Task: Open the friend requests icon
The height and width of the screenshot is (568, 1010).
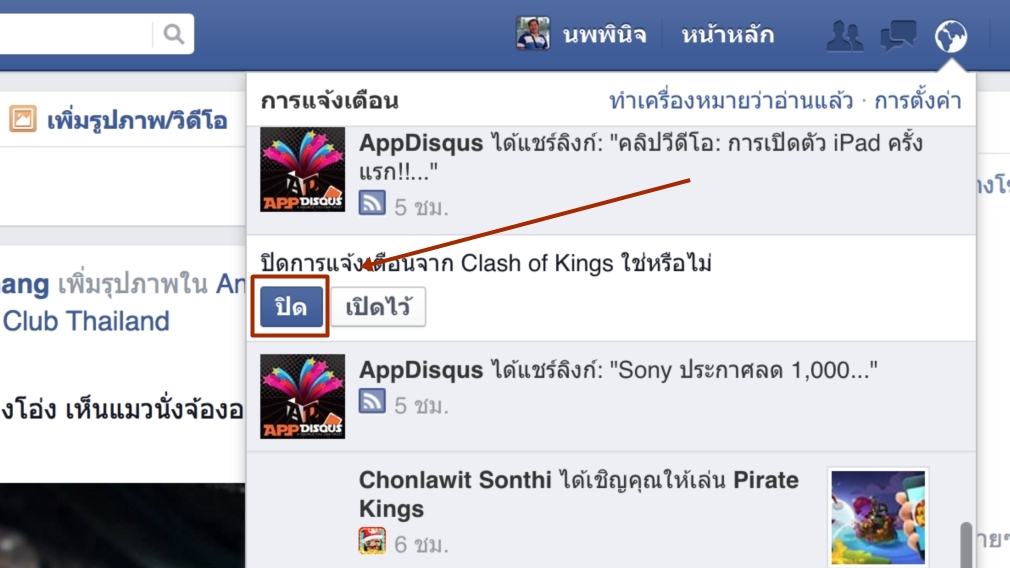Action: point(844,35)
